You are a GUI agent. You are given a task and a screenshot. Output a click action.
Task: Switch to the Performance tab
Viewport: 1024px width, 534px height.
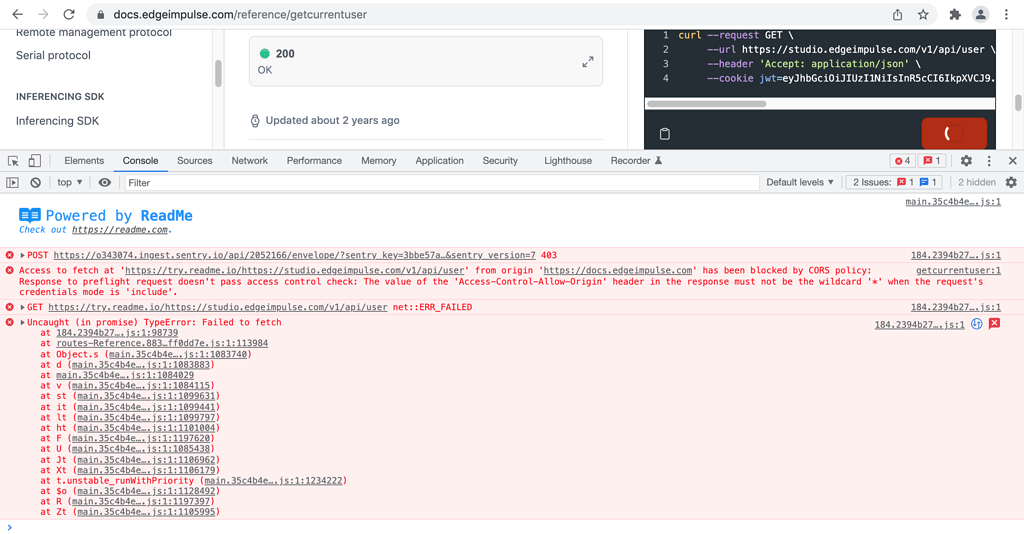[314, 161]
